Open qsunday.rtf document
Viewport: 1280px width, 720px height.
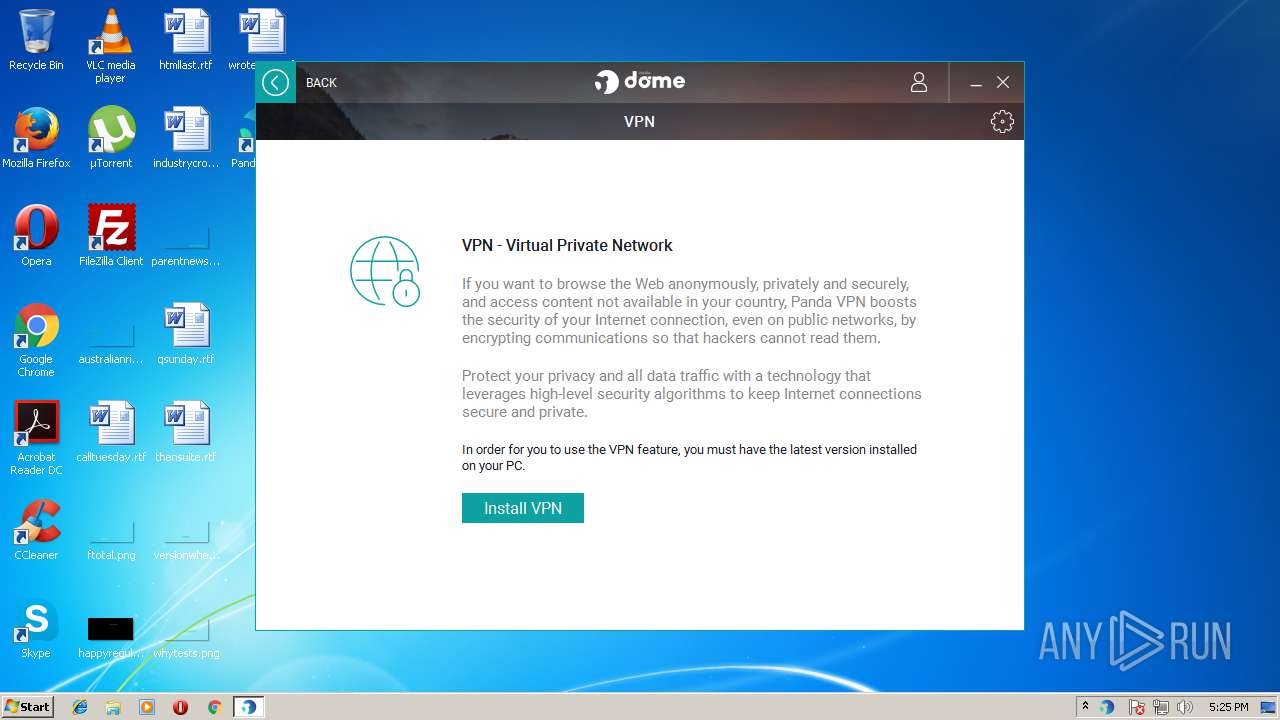click(x=186, y=334)
